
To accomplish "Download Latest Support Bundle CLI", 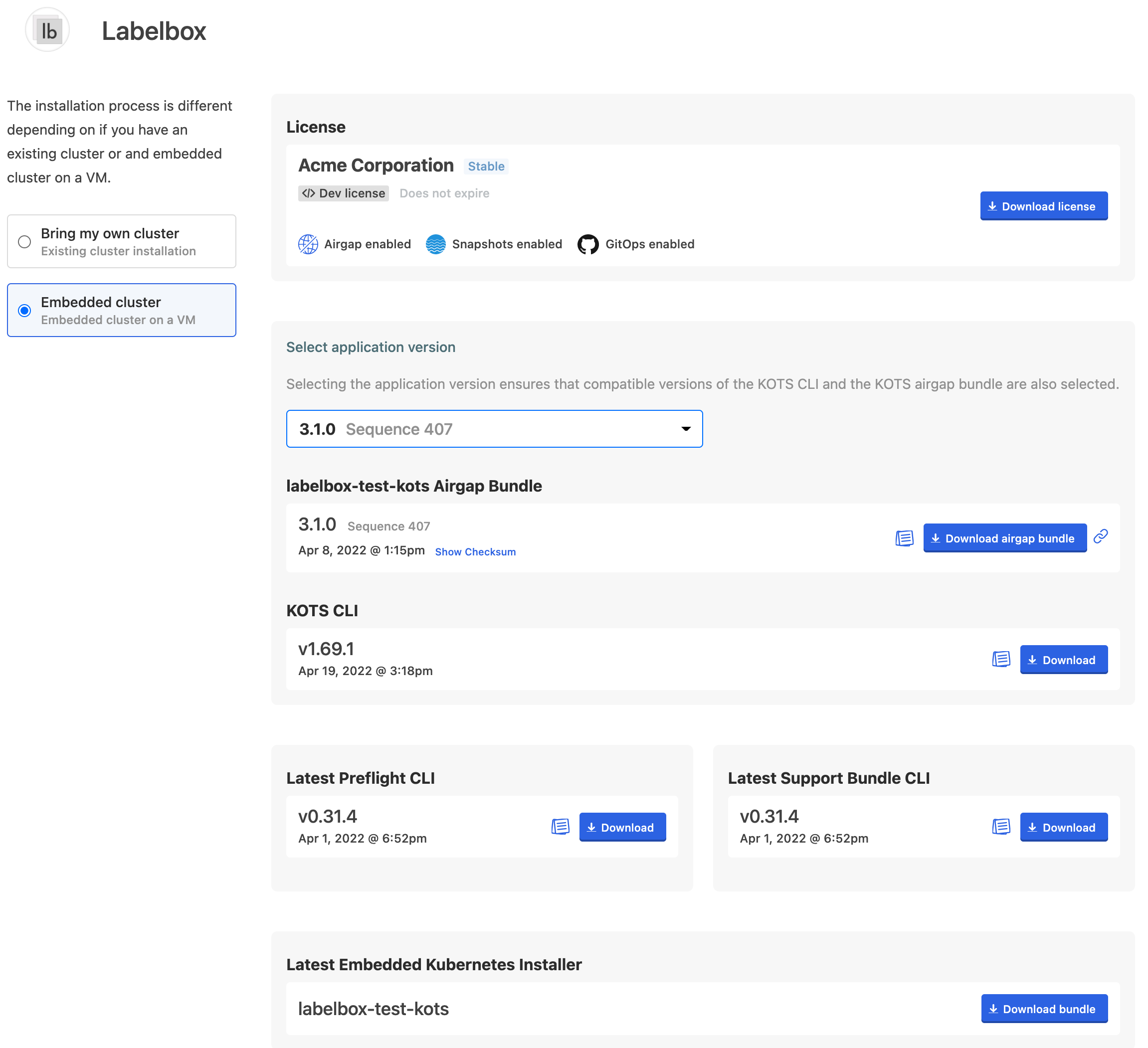I will pos(1063,827).
